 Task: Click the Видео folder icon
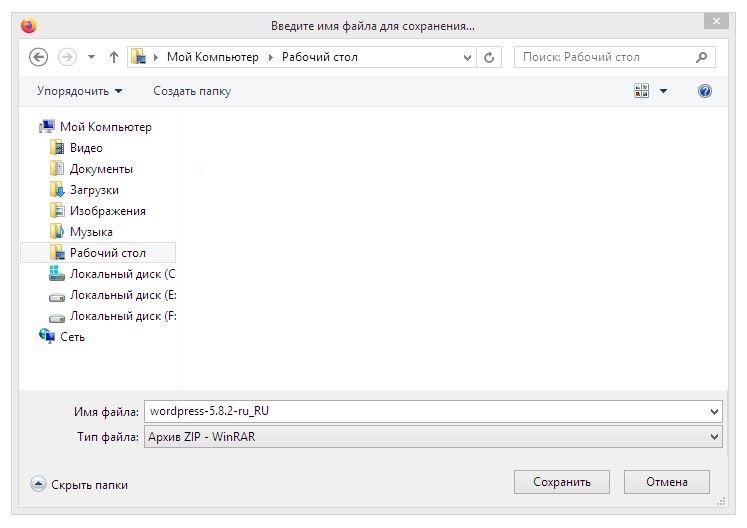(x=57, y=147)
